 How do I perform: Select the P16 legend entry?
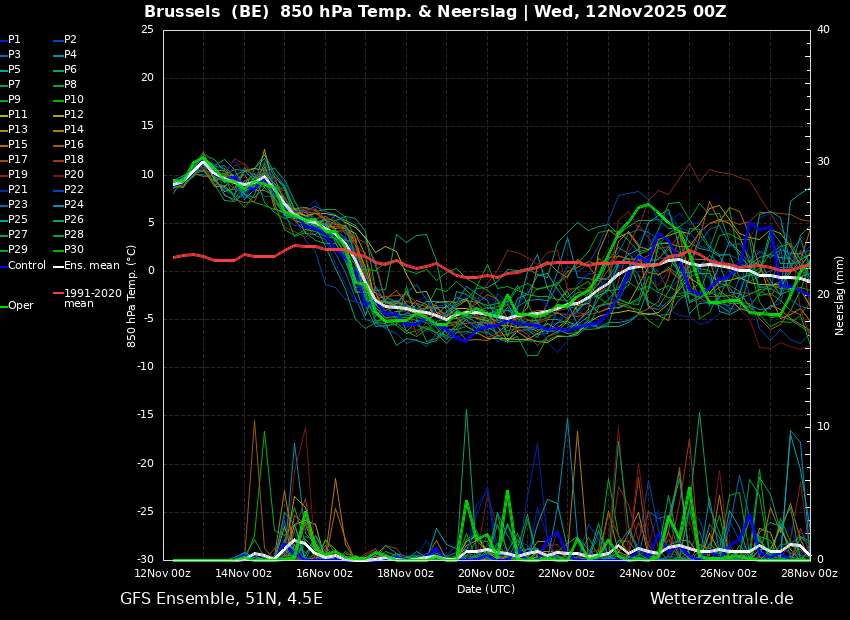[74, 145]
